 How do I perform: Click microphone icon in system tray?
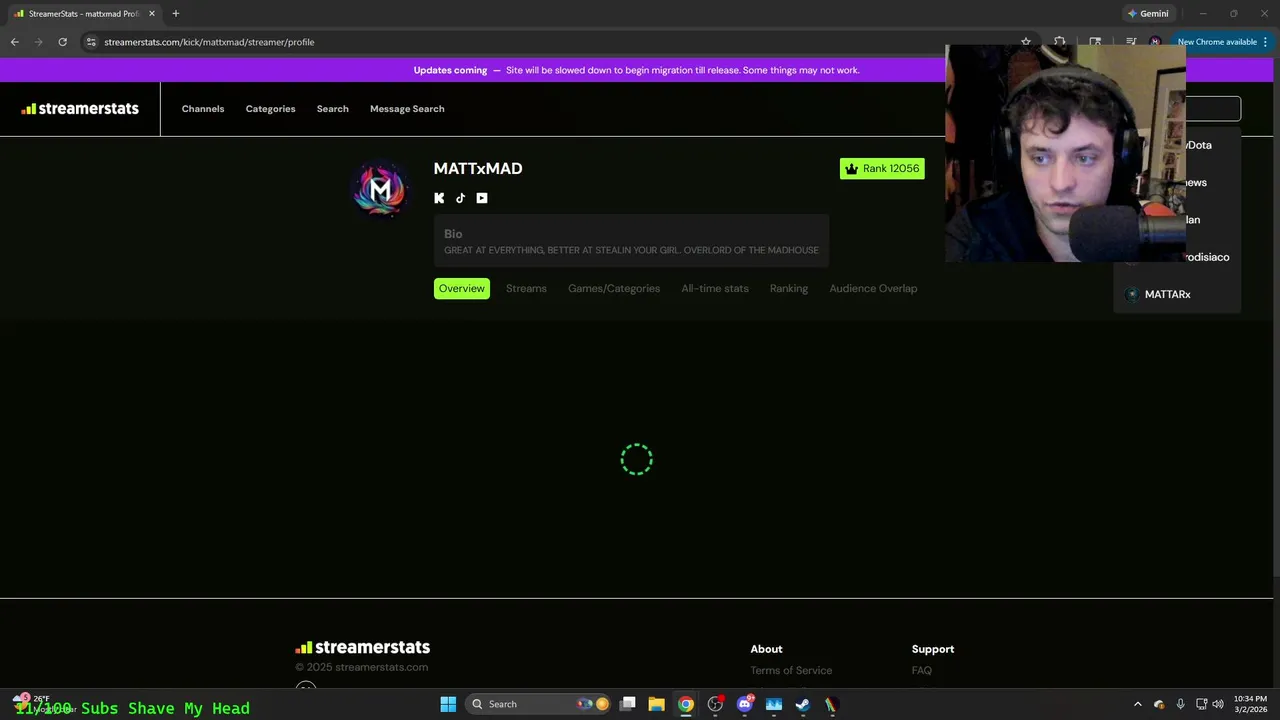click(1181, 704)
